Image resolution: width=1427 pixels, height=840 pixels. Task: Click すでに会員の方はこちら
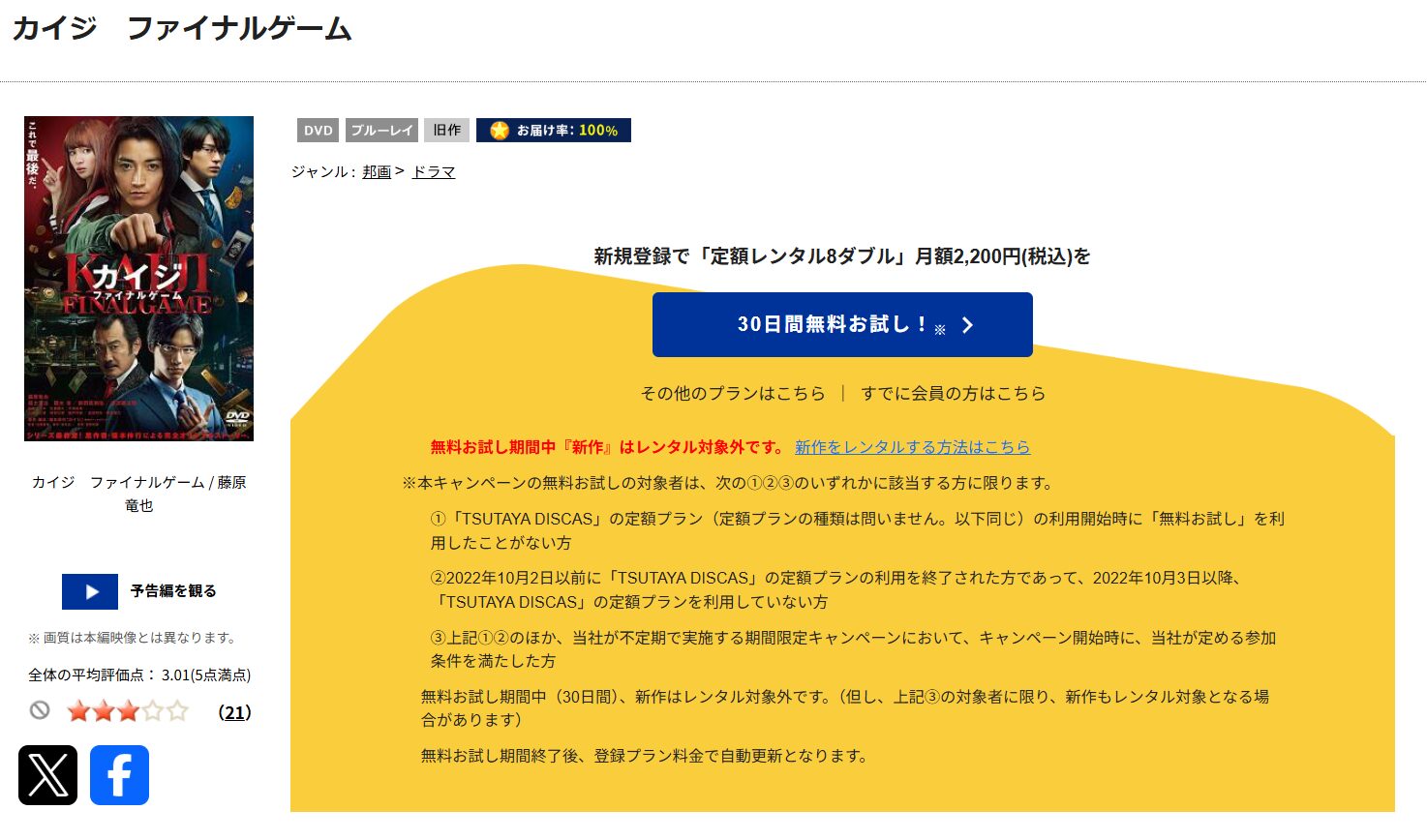(953, 393)
